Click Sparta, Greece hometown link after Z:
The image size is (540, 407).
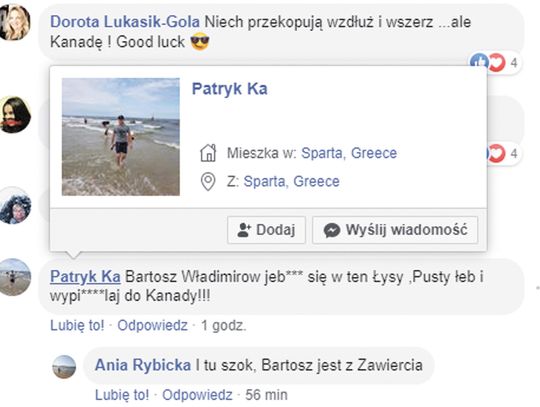291,181
